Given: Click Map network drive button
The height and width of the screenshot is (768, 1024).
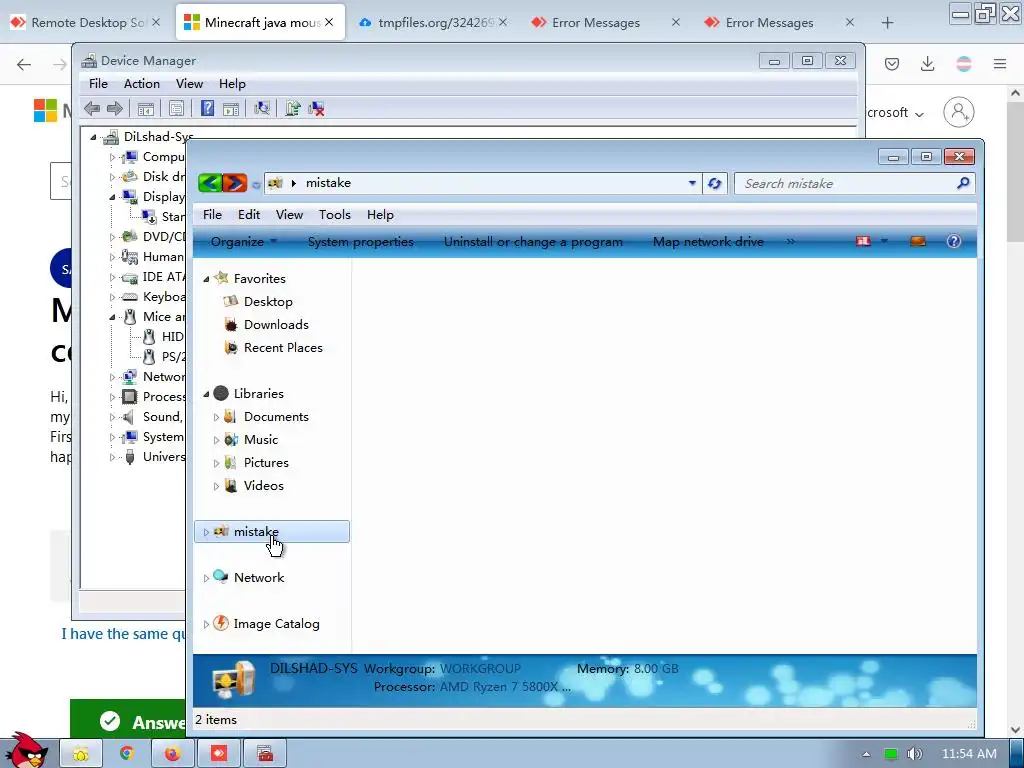Looking at the screenshot, I should click(x=708, y=242).
